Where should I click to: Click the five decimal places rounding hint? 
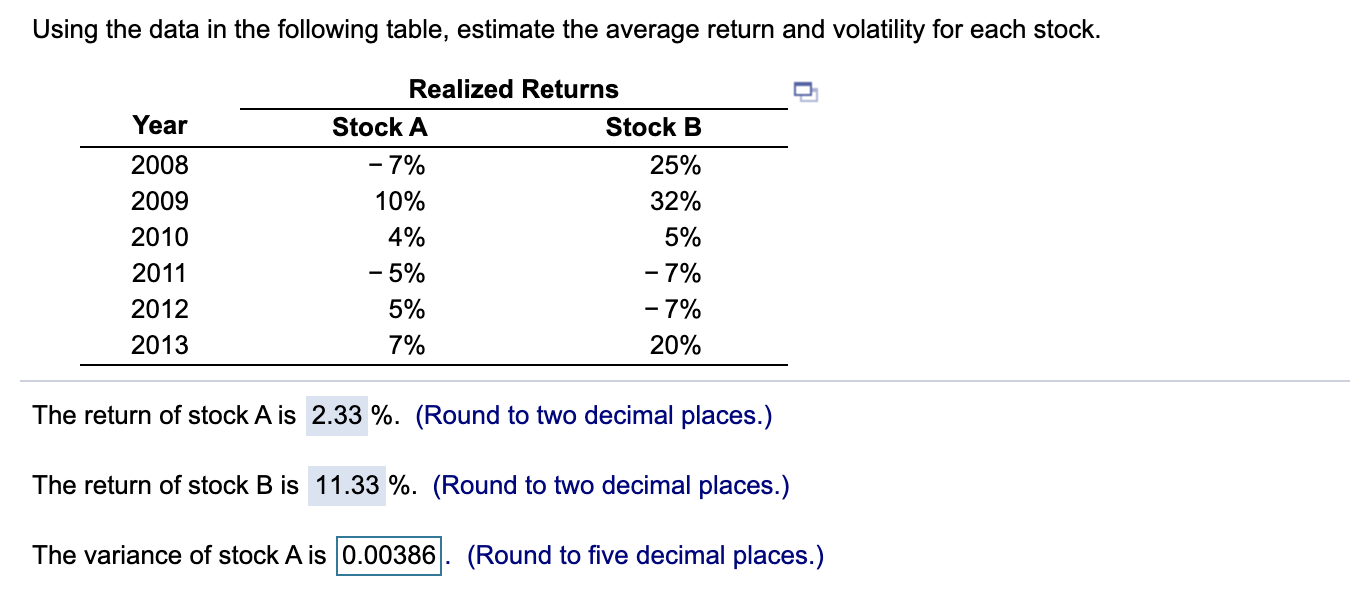(x=647, y=555)
